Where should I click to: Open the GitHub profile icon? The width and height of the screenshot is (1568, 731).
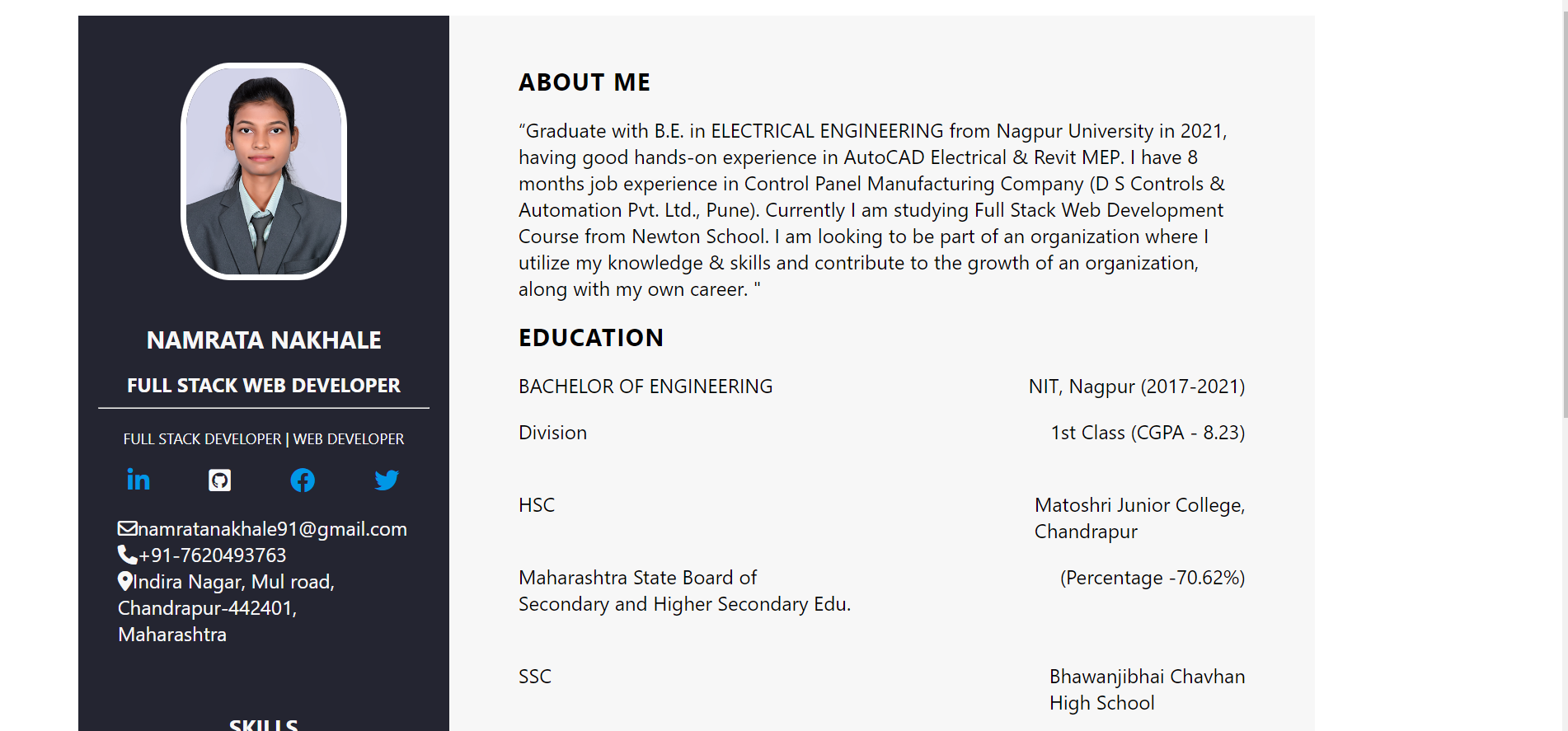[220, 480]
